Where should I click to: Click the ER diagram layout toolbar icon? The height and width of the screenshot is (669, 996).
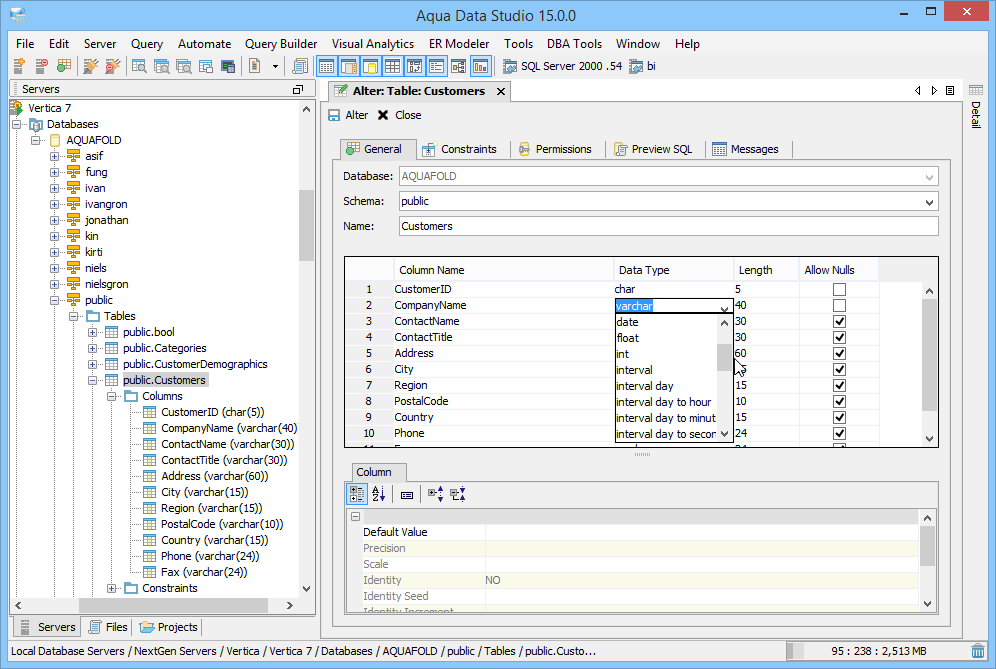click(458, 66)
